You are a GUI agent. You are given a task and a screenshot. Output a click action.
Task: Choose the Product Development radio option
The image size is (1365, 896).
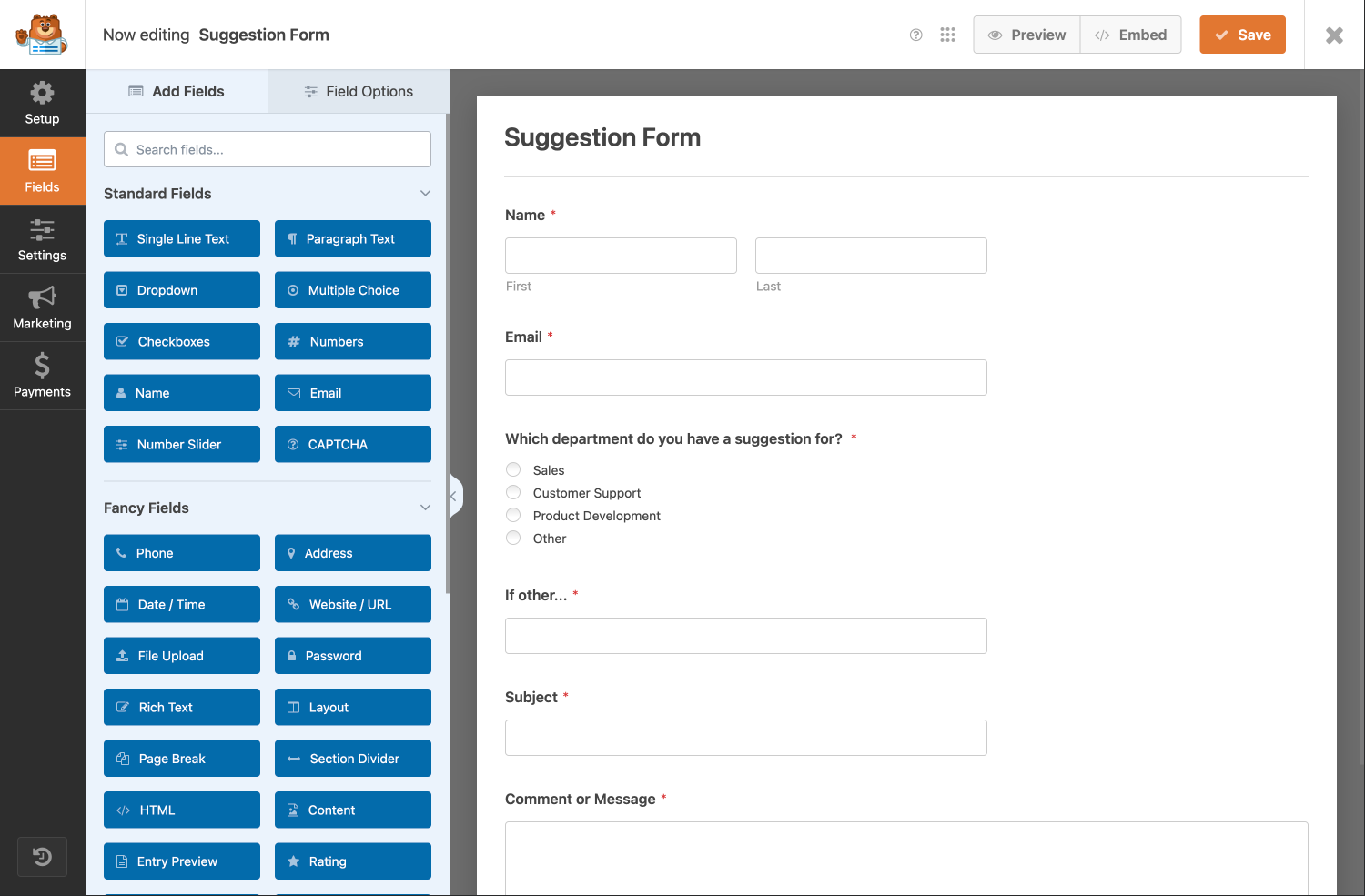click(x=513, y=515)
